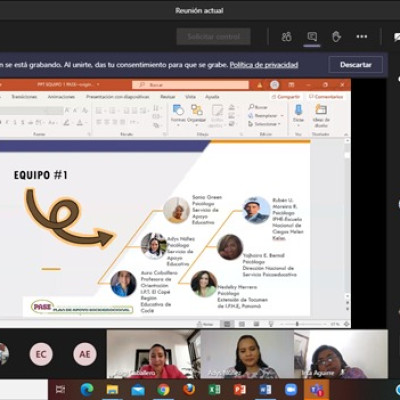This screenshot has width=400, height=400.
Task: Open Formas shapes gallery
Action: (x=179, y=114)
